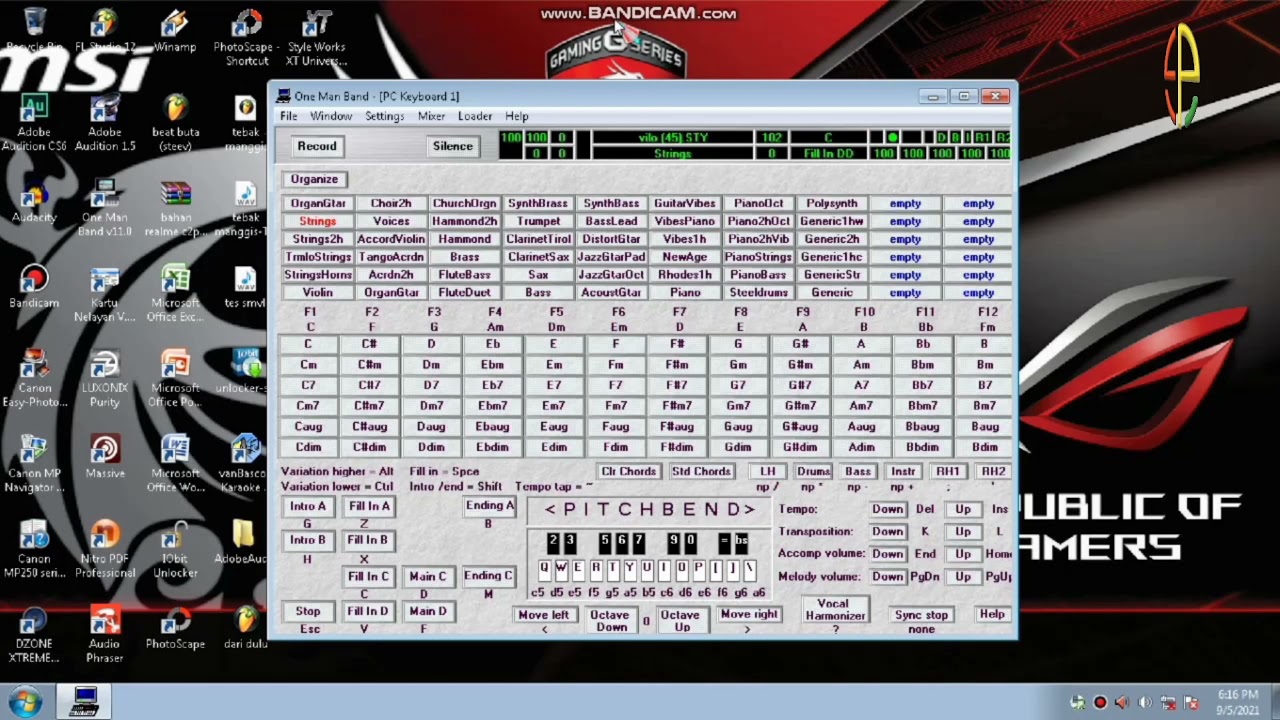
Task: Open the Help menu in menu bar
Action: coord(516,117)
